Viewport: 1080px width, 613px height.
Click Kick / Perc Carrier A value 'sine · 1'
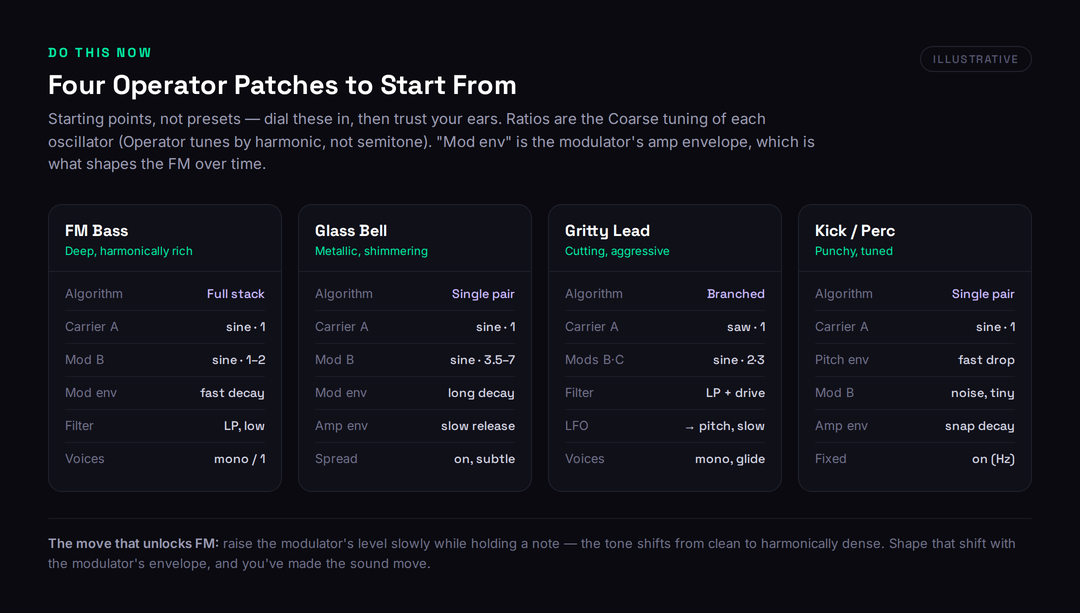point(995,327)
